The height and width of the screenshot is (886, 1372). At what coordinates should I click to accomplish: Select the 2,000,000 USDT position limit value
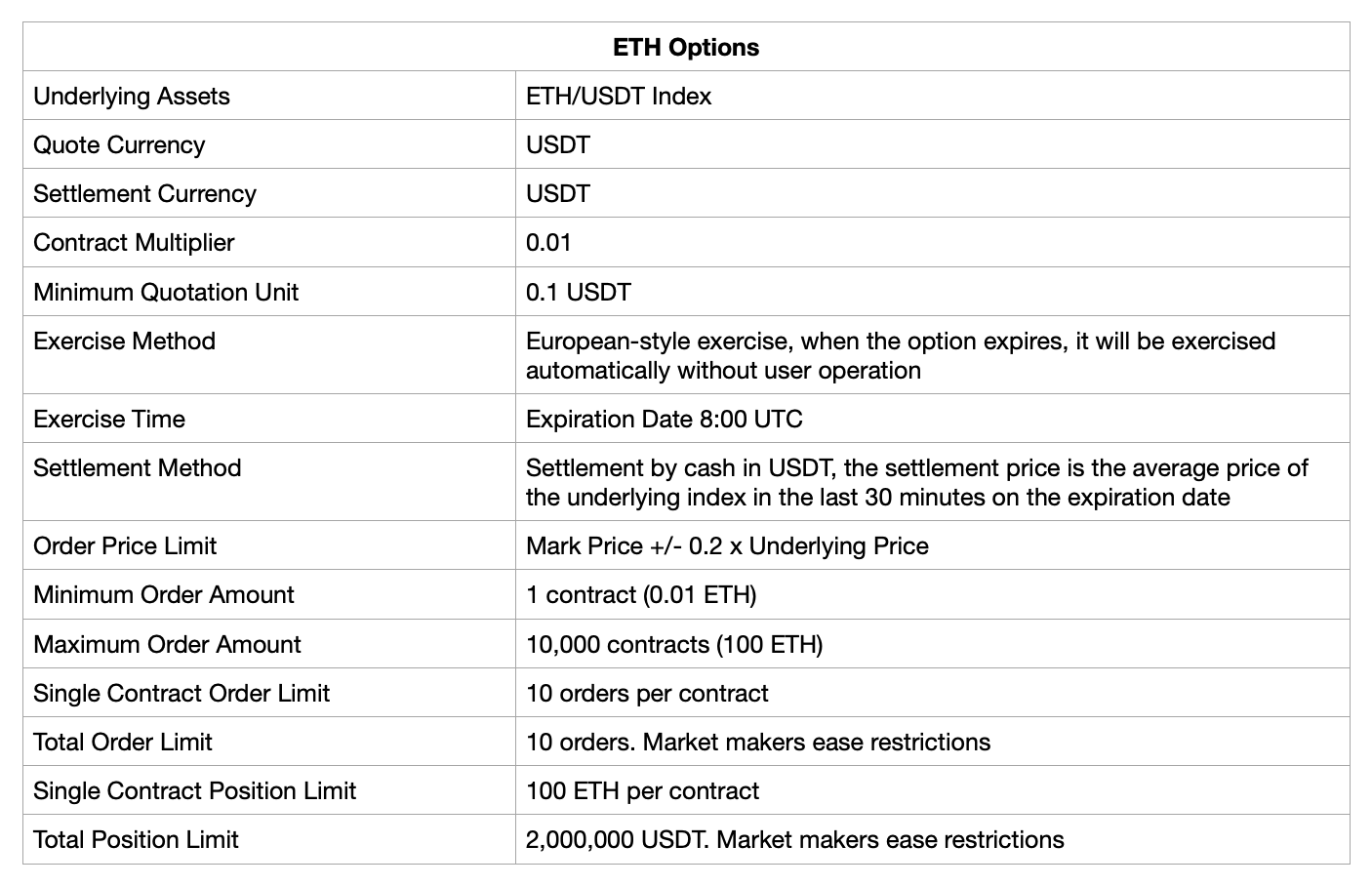[x=794, y=839]
